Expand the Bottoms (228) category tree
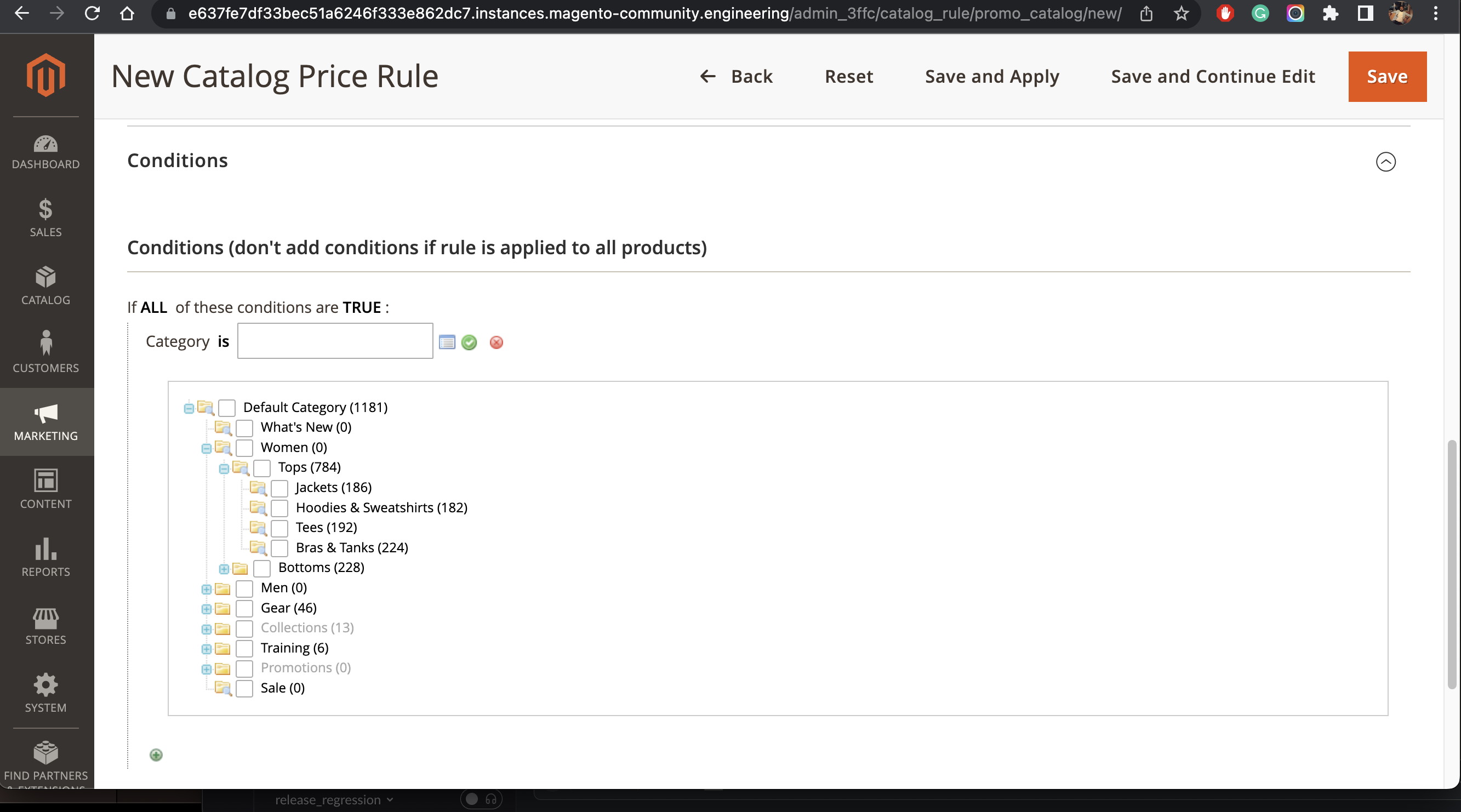The image size is (1461, 812). 224,569
